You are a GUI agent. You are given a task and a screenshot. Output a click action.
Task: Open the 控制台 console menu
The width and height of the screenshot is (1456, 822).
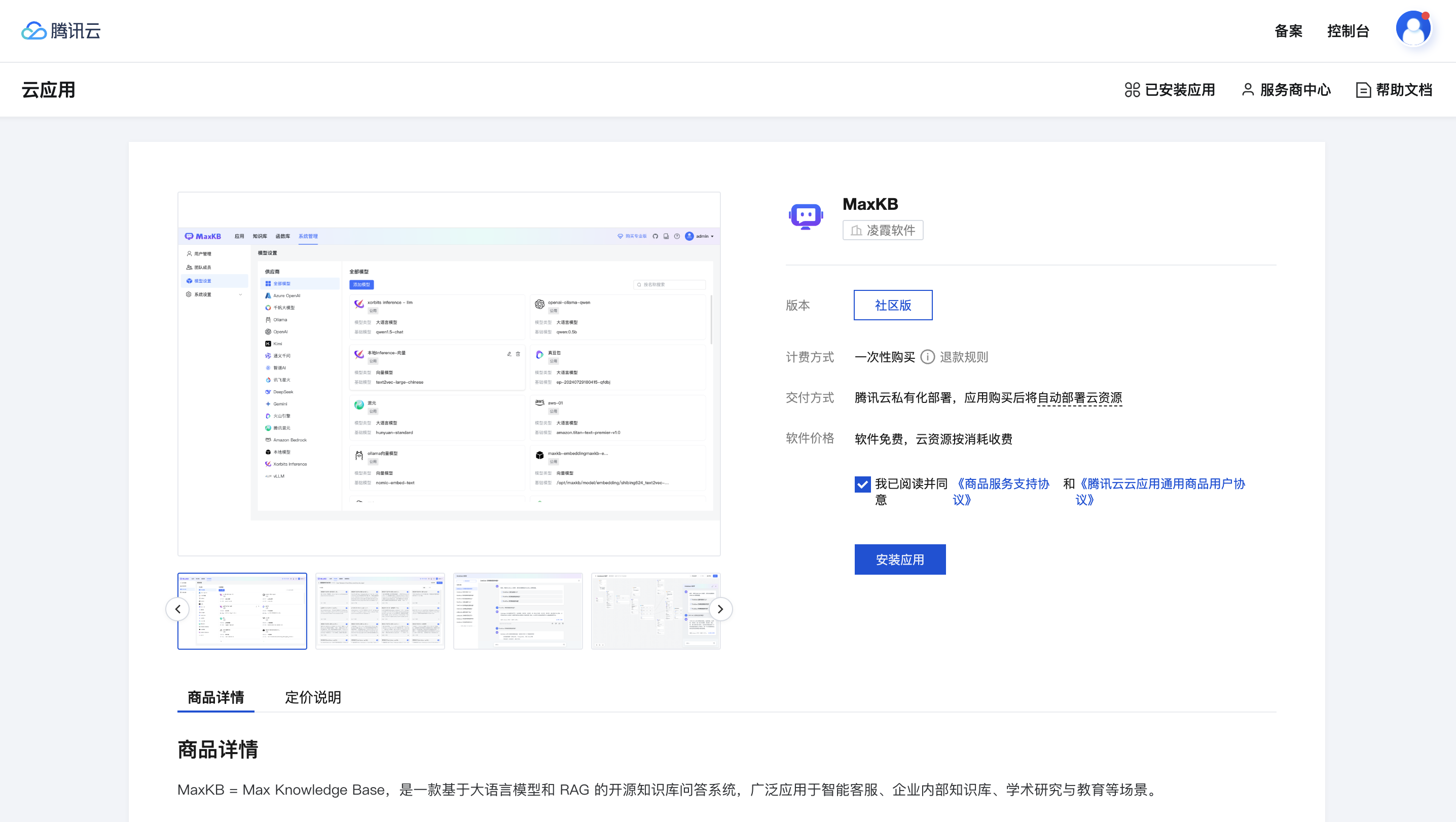coord(1348,31)
